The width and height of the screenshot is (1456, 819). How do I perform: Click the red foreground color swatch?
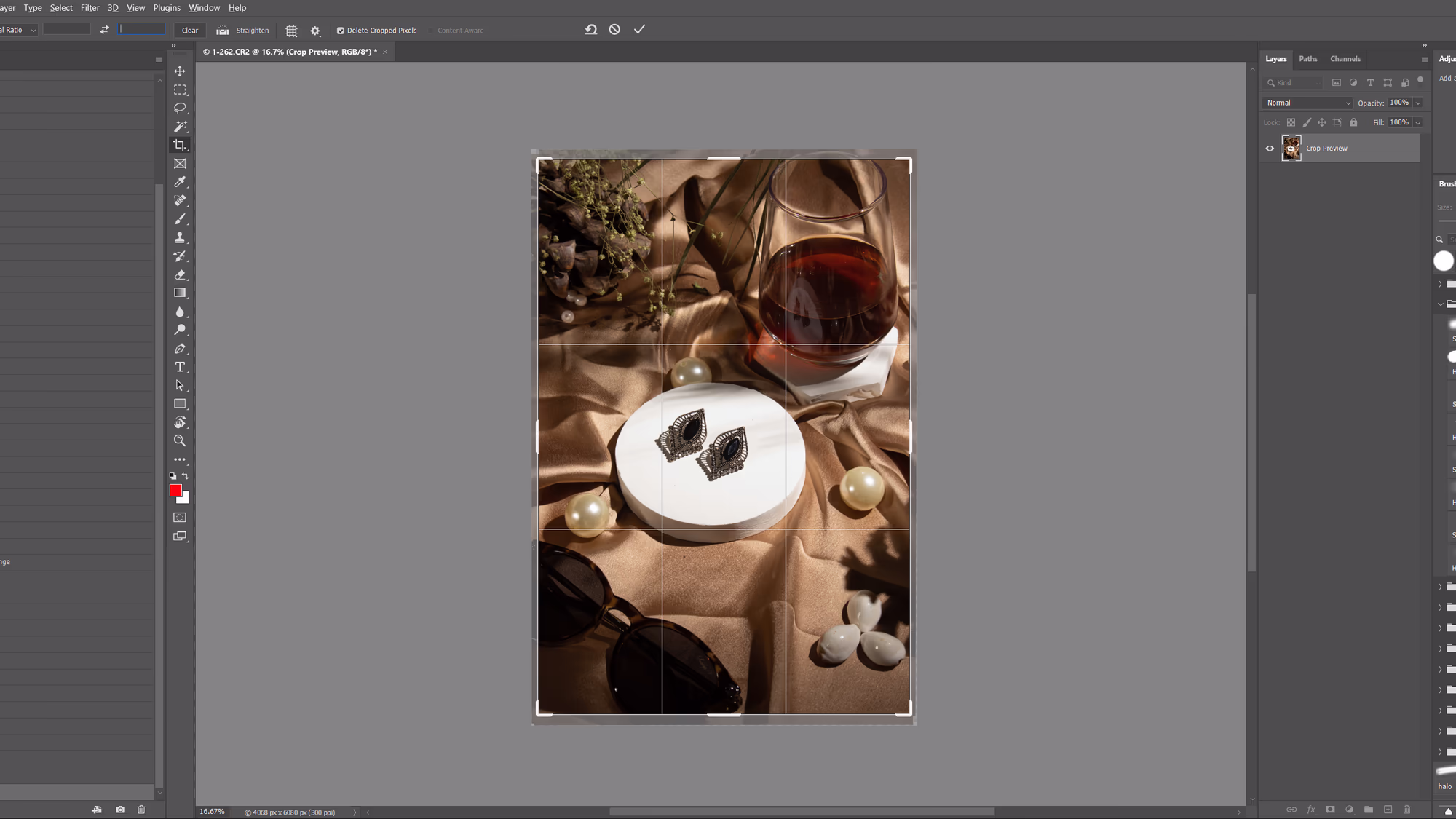[175, 491]
